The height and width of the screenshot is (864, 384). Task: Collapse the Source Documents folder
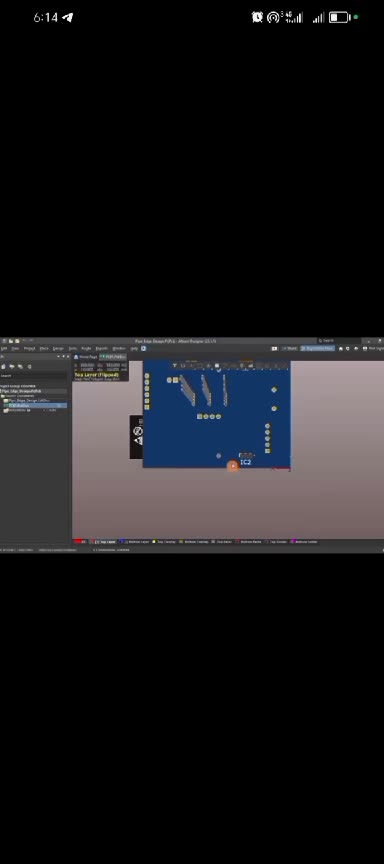[2, 396]
